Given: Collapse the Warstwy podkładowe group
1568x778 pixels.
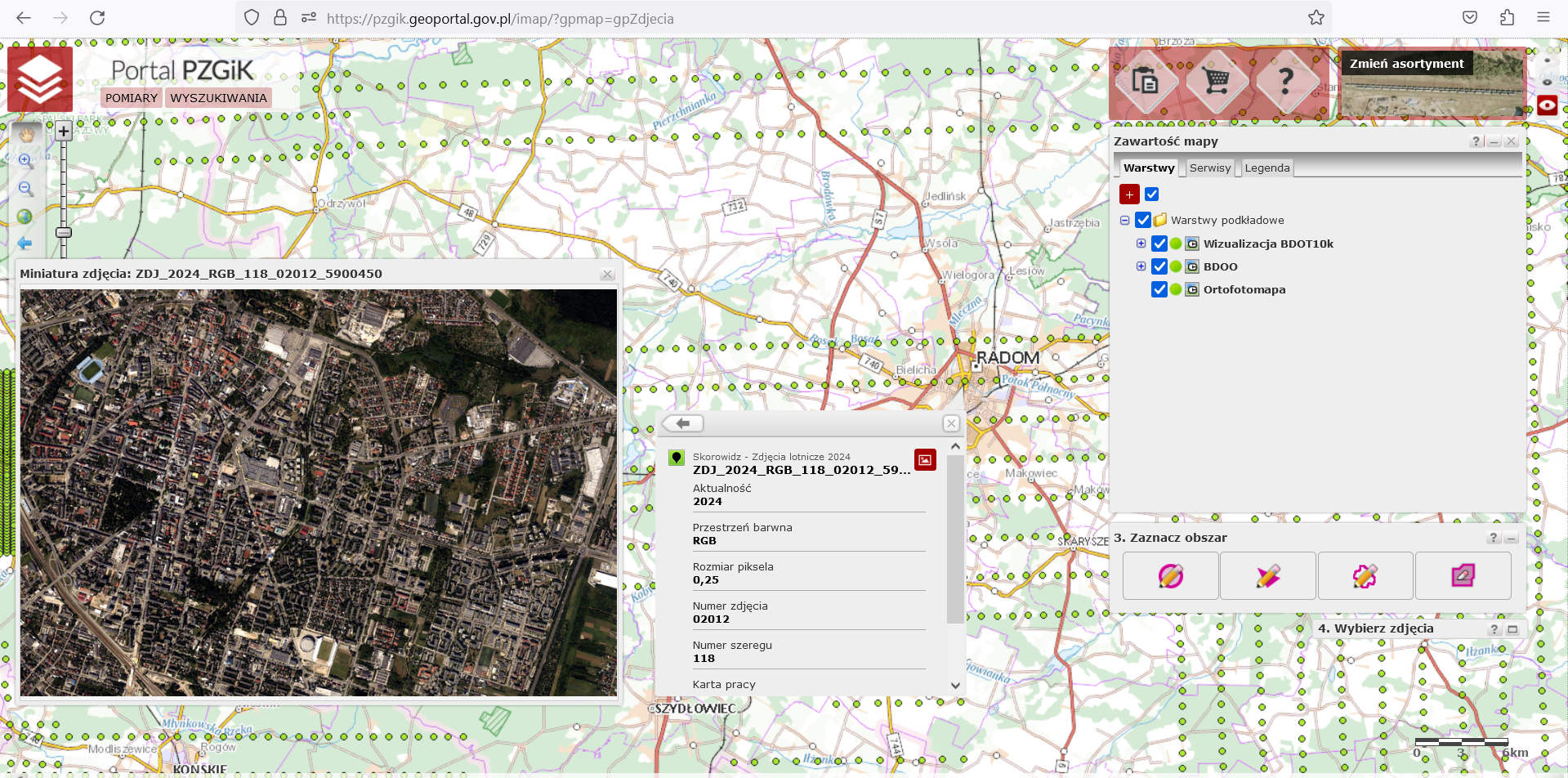Looking at the screenshot, I should point(1125,220).
